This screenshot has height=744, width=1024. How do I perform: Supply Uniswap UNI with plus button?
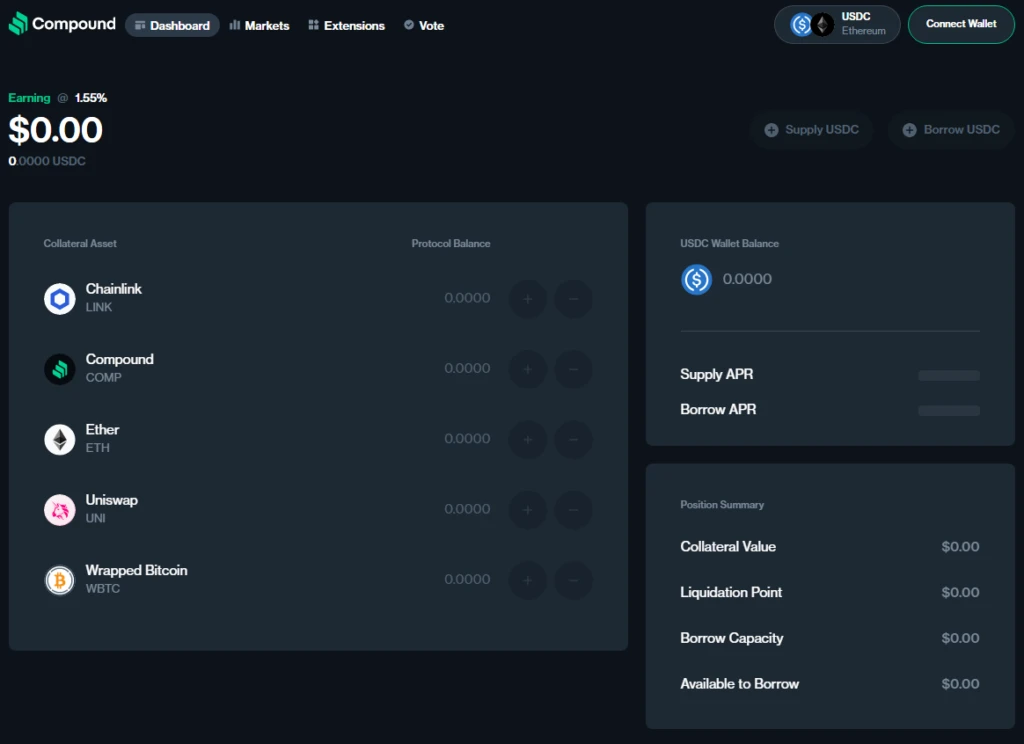point(528,510)
